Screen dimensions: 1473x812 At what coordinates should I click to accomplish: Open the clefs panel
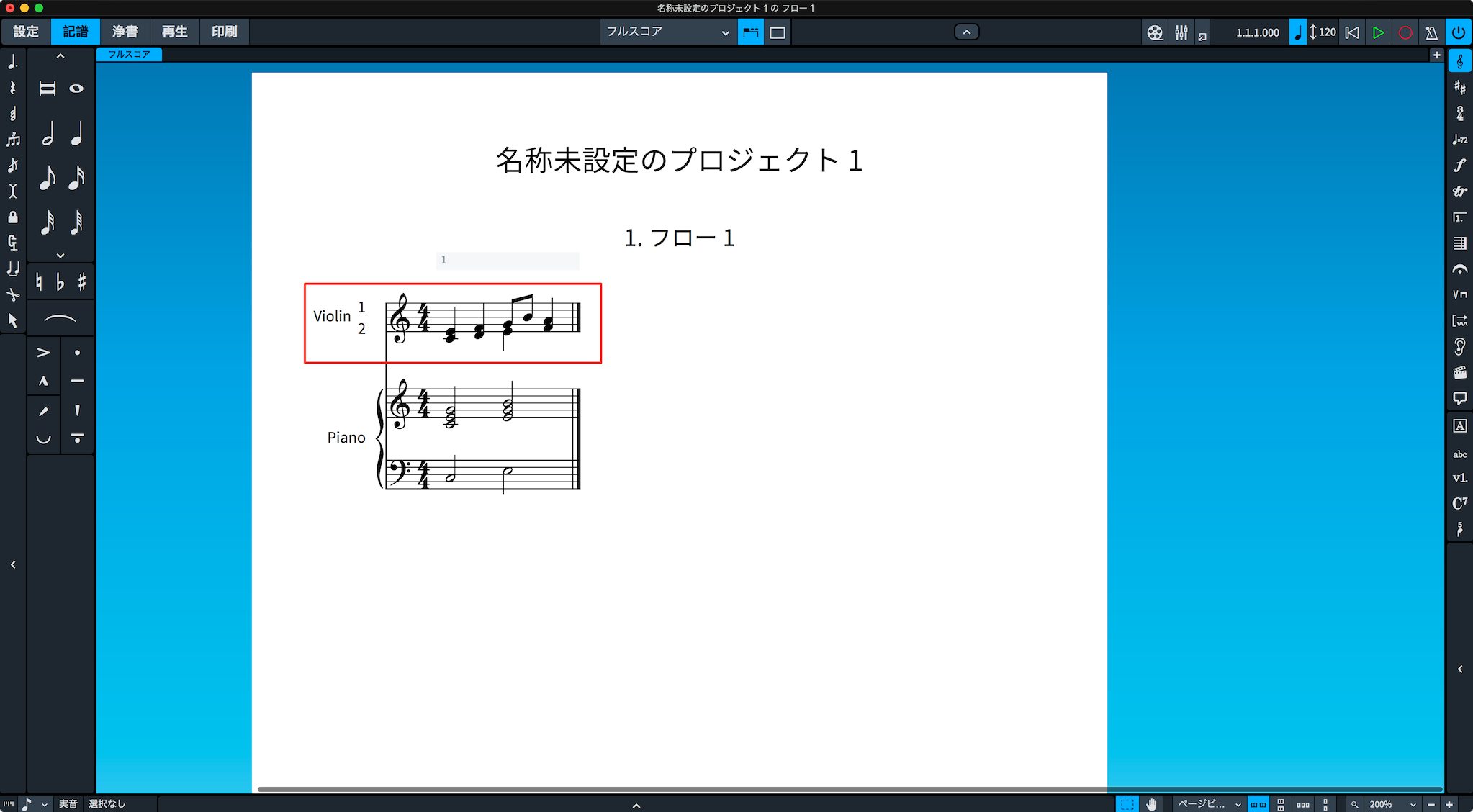1459,62
